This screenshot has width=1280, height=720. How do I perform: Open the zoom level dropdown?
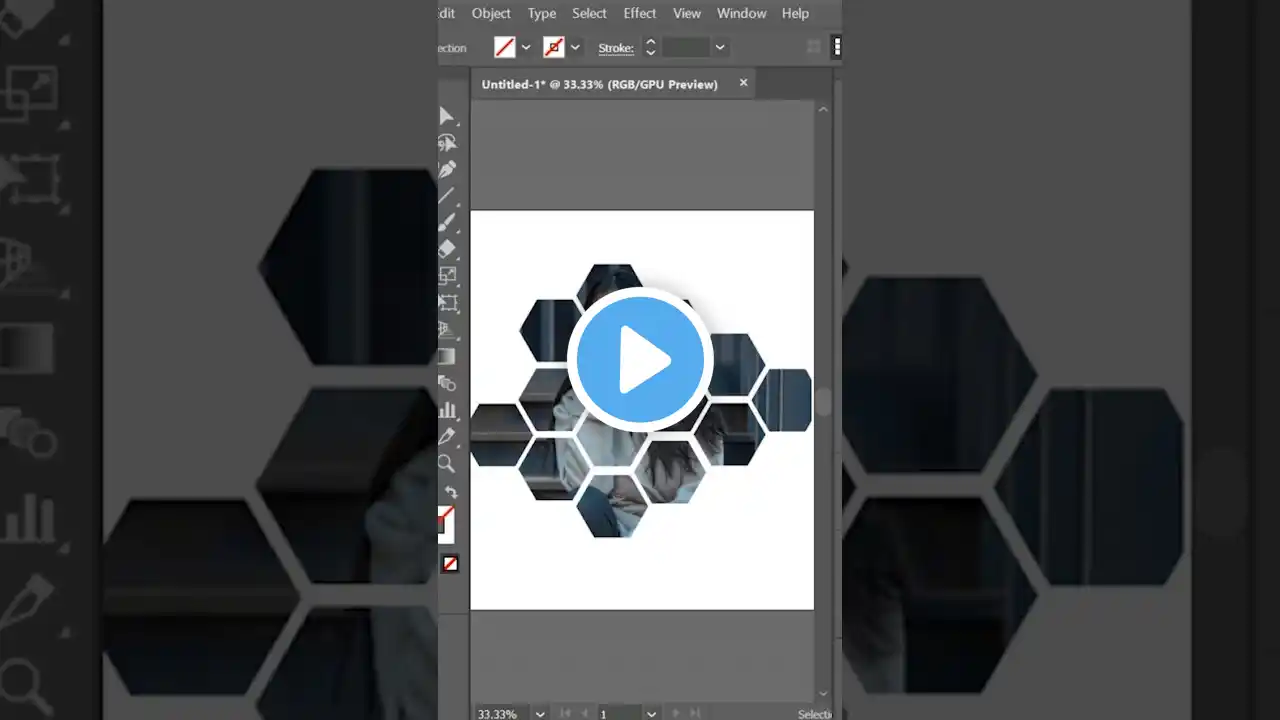(x=540, y=714)
